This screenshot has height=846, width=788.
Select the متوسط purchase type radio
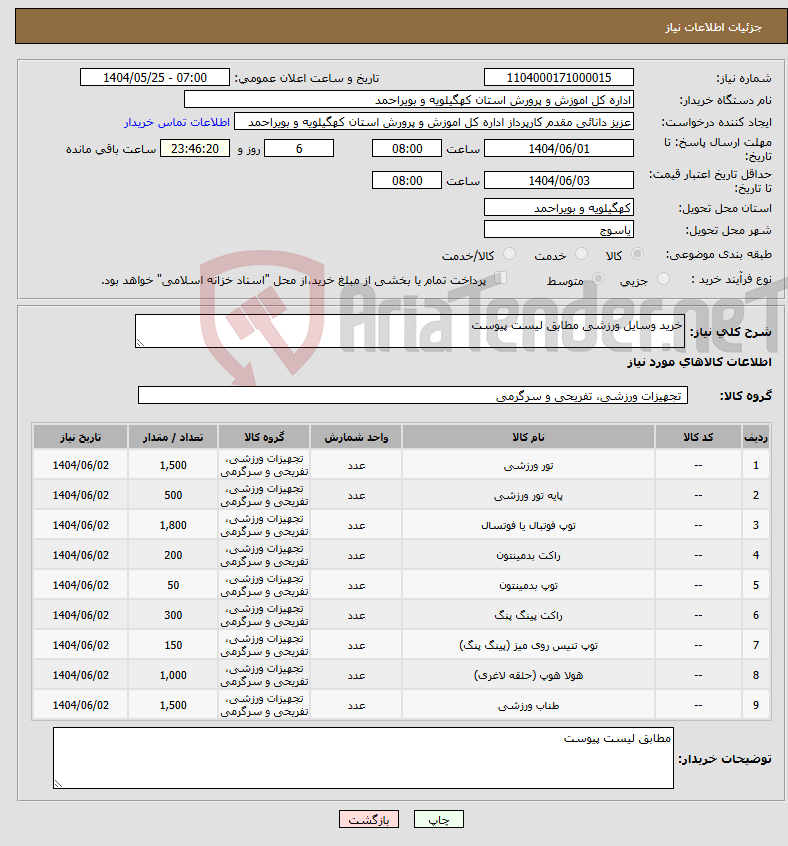point(598,279)
